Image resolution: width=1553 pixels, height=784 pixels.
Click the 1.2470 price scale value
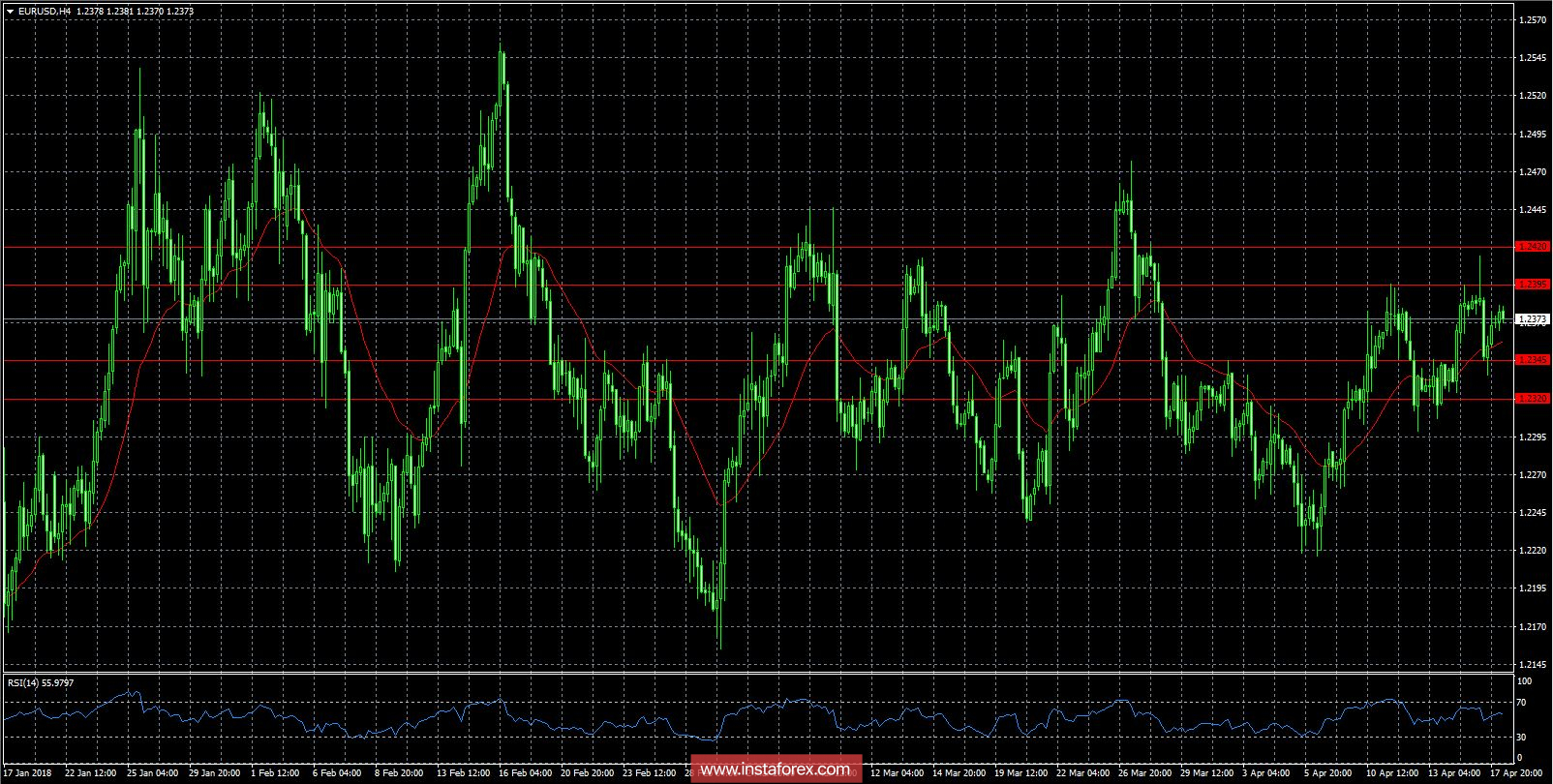coord(1534,171)
